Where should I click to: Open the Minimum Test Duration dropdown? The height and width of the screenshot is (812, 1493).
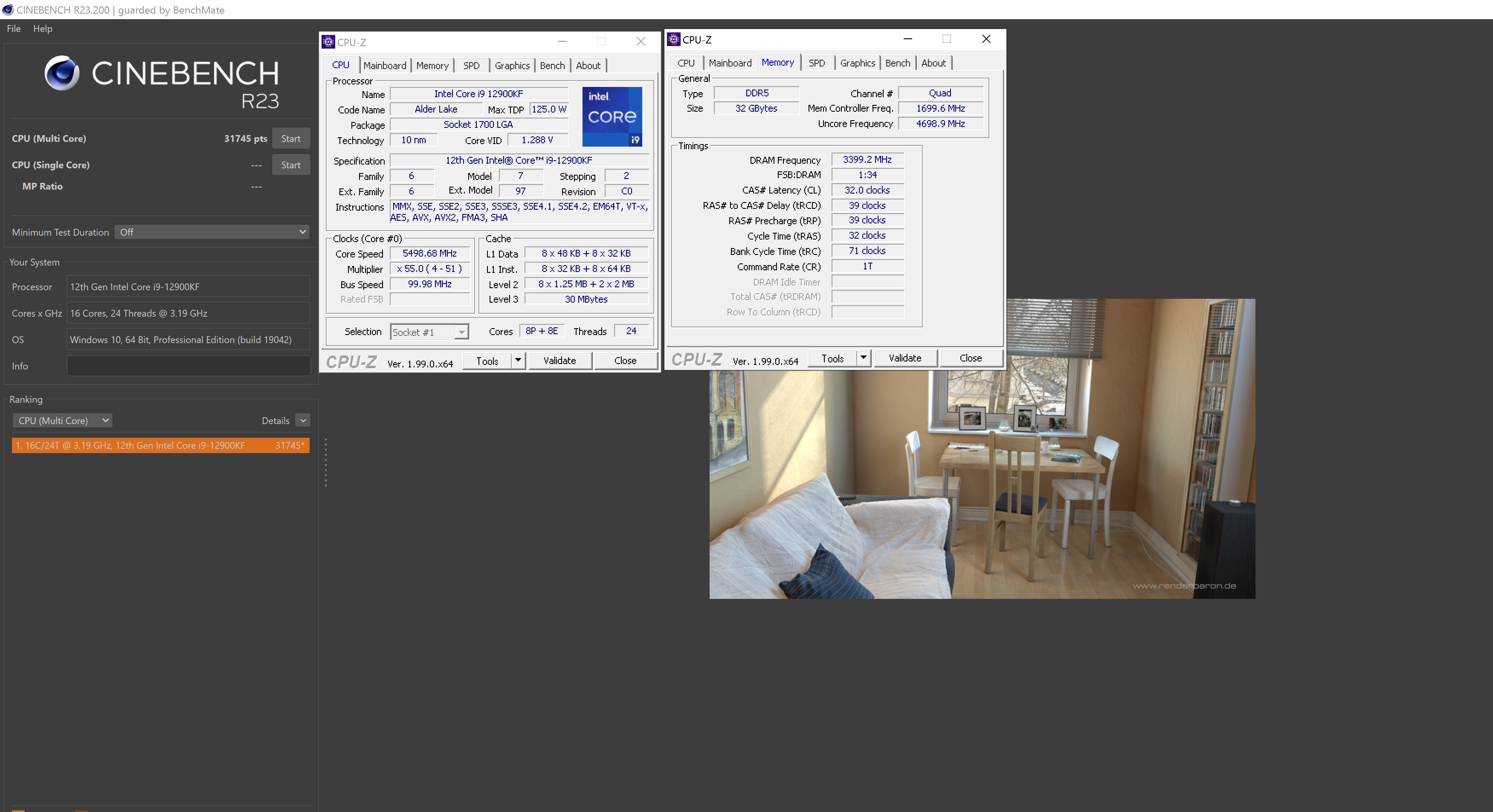212,232
